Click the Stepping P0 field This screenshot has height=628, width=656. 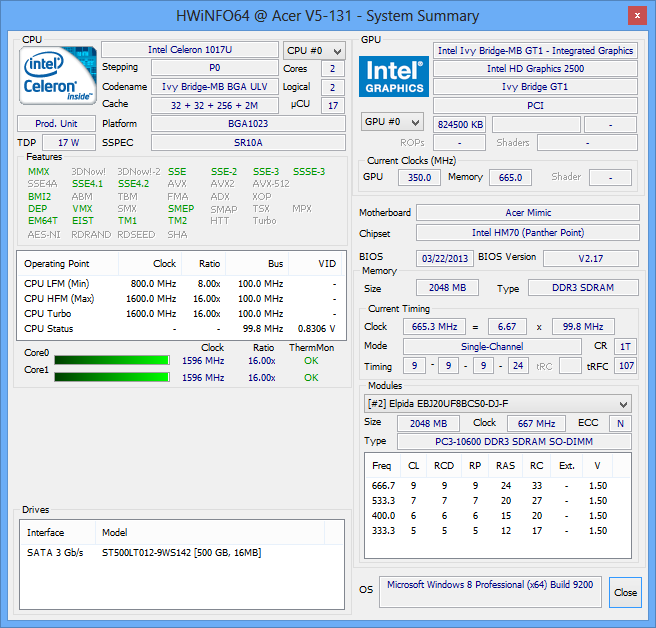pyautogui.click(x=215, y=68)
